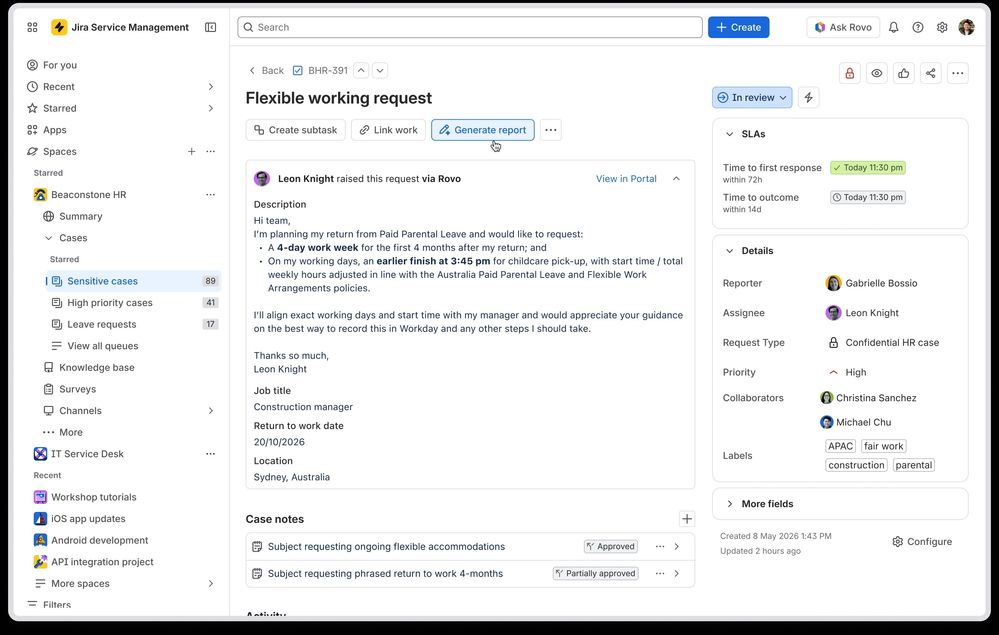Open options for the Approved case note
The image size is (999, 635).
pyautogui.click(x=660, y=546)
